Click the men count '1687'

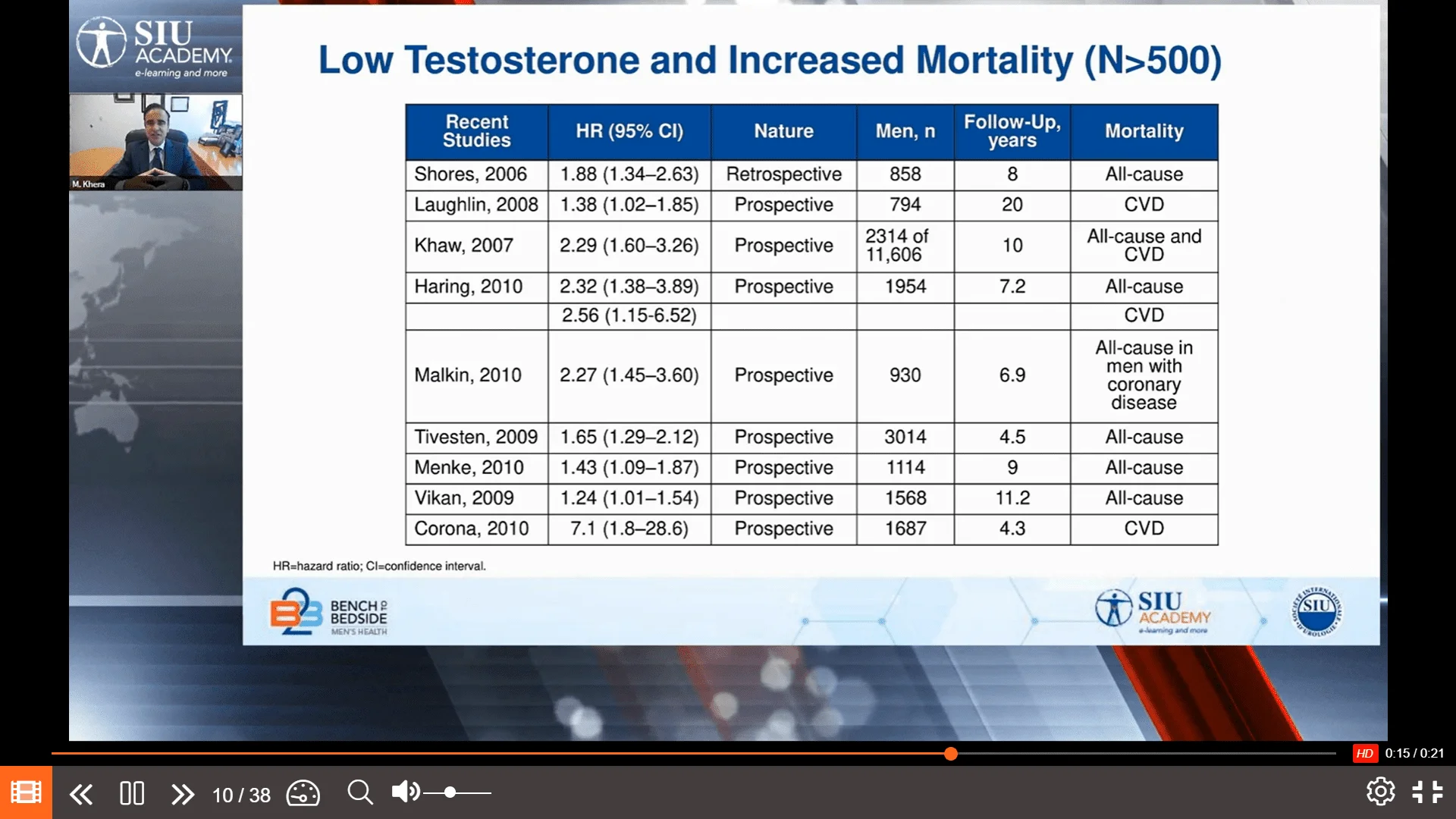905,529
